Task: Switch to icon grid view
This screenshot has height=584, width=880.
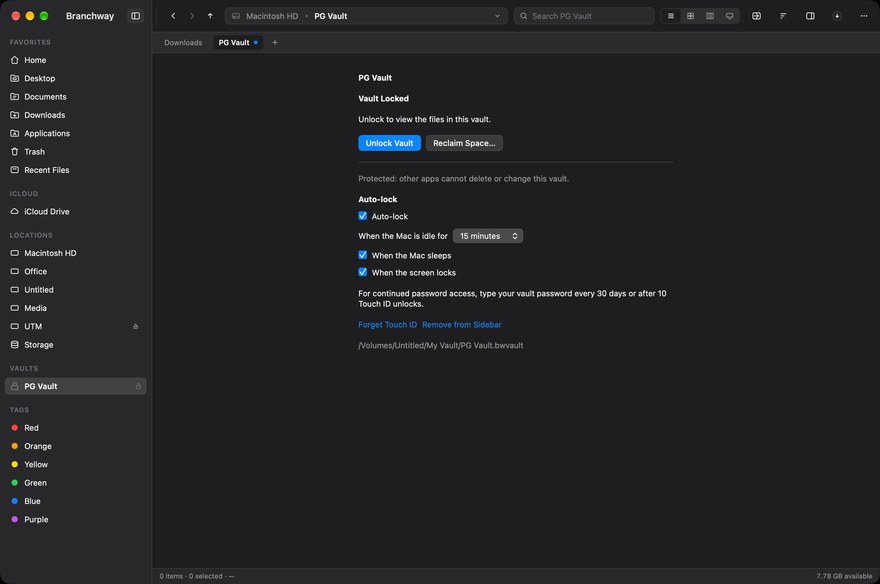Action: tap(690, 16)
